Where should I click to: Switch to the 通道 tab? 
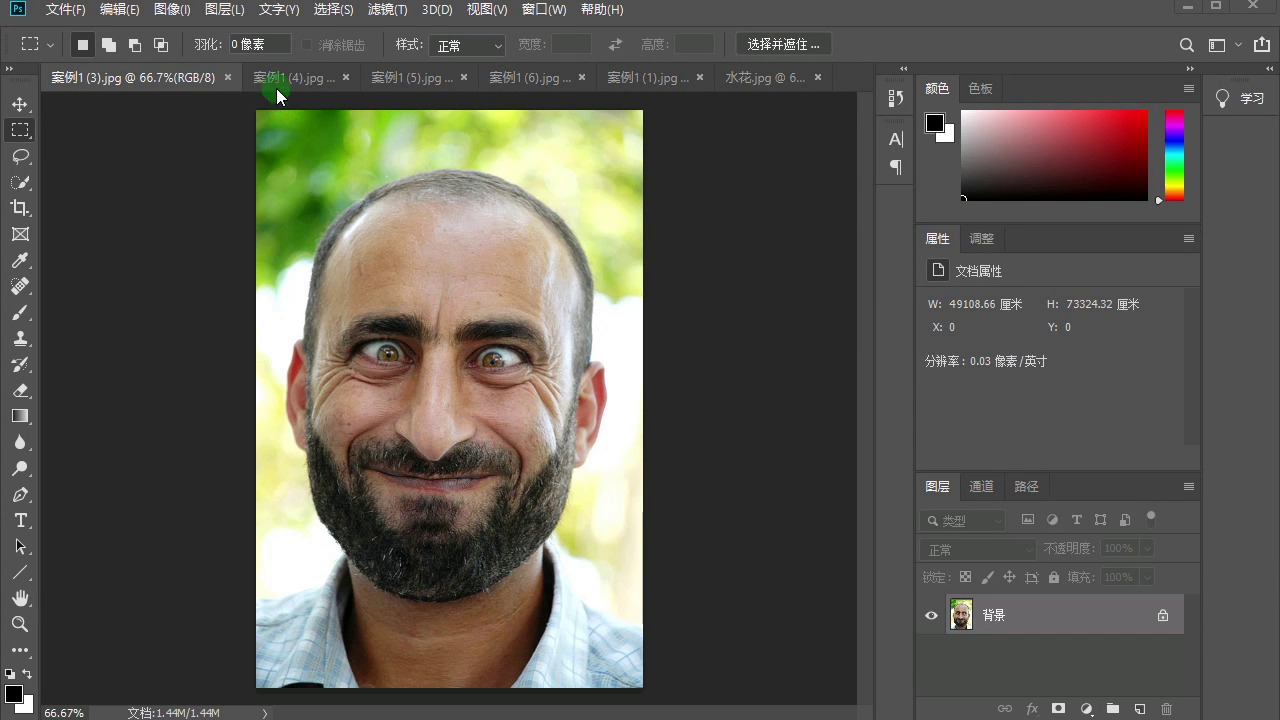pos(981,487)
